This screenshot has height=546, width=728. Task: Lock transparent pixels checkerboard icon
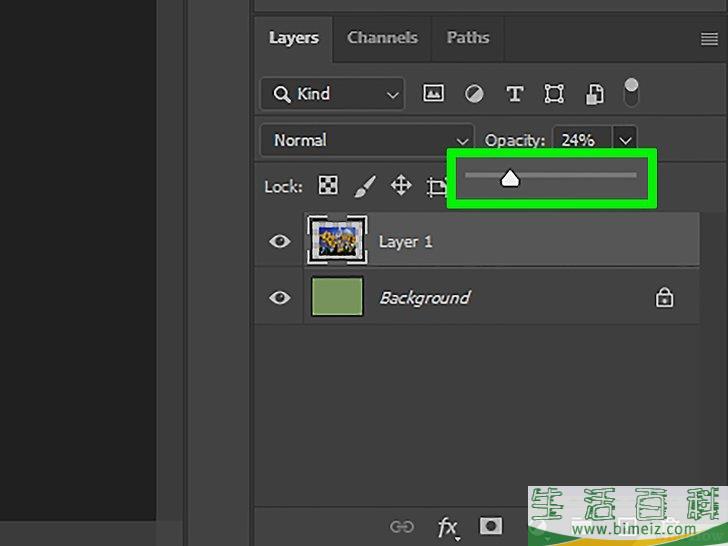pyautogui.click(x=328, y=186)
